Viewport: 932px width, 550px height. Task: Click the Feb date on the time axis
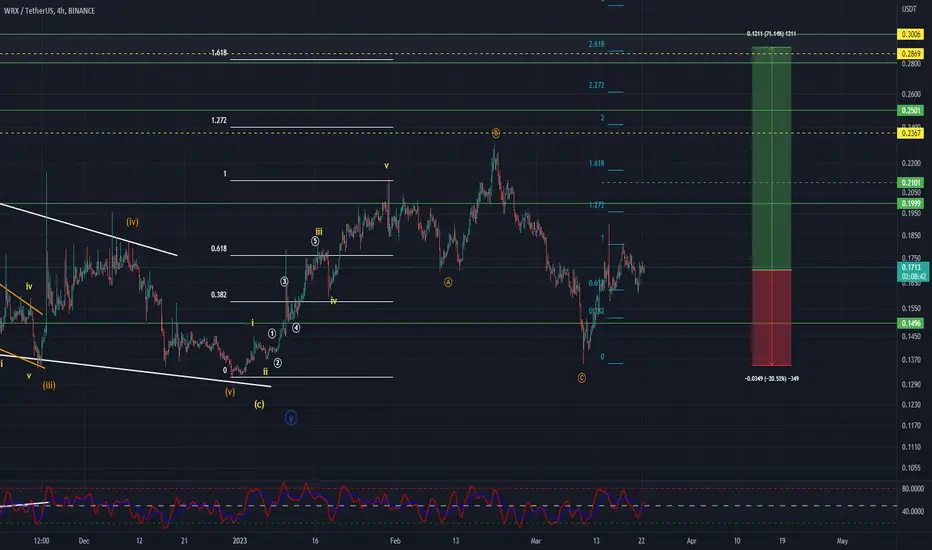pyautogui.click(x=395, y=540)
